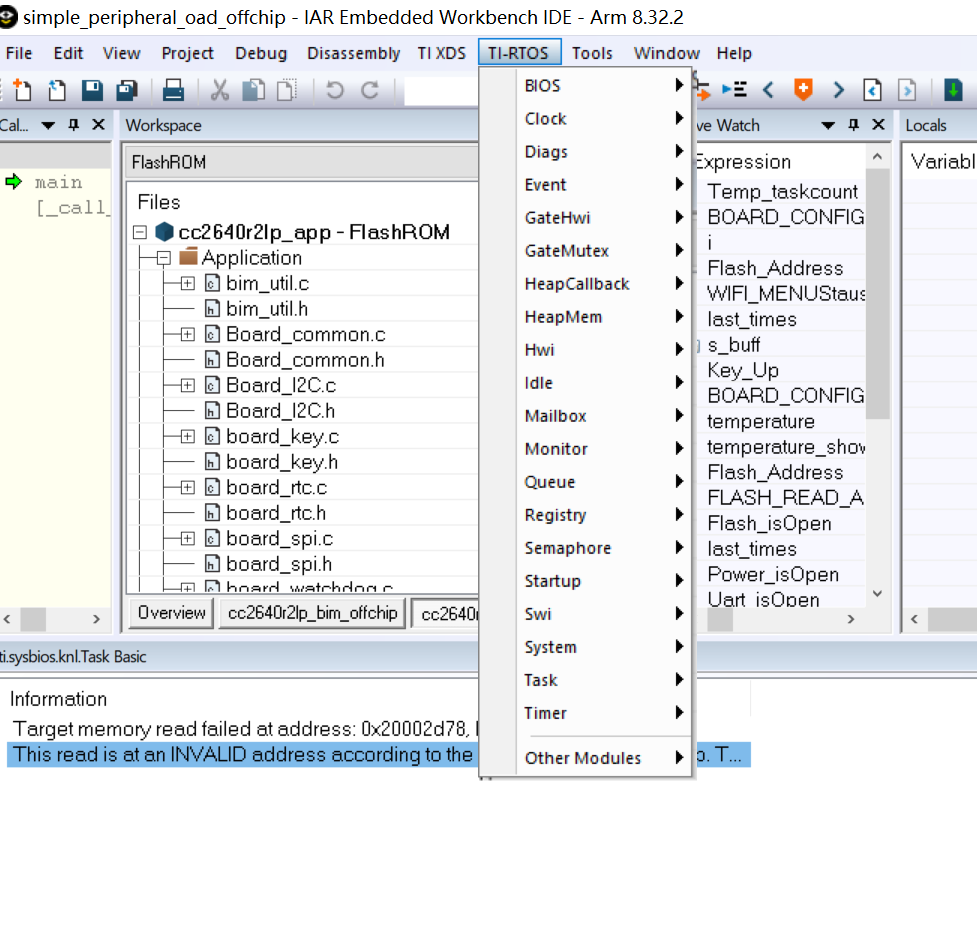Click the orange bookmark shield icon
The image size is (977, 944).
[803, 90]
